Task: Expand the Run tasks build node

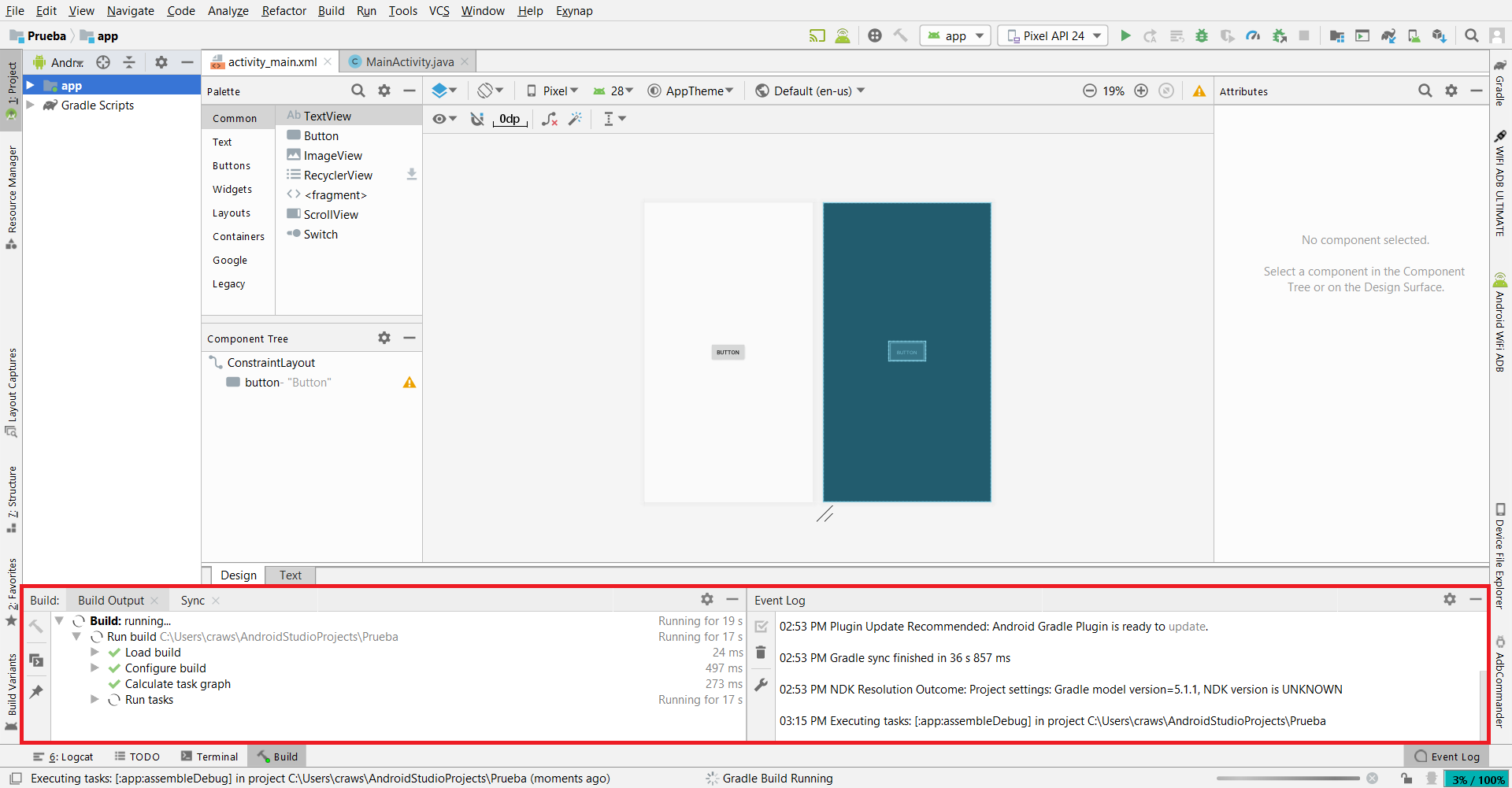Action: [x=94, y=699]
